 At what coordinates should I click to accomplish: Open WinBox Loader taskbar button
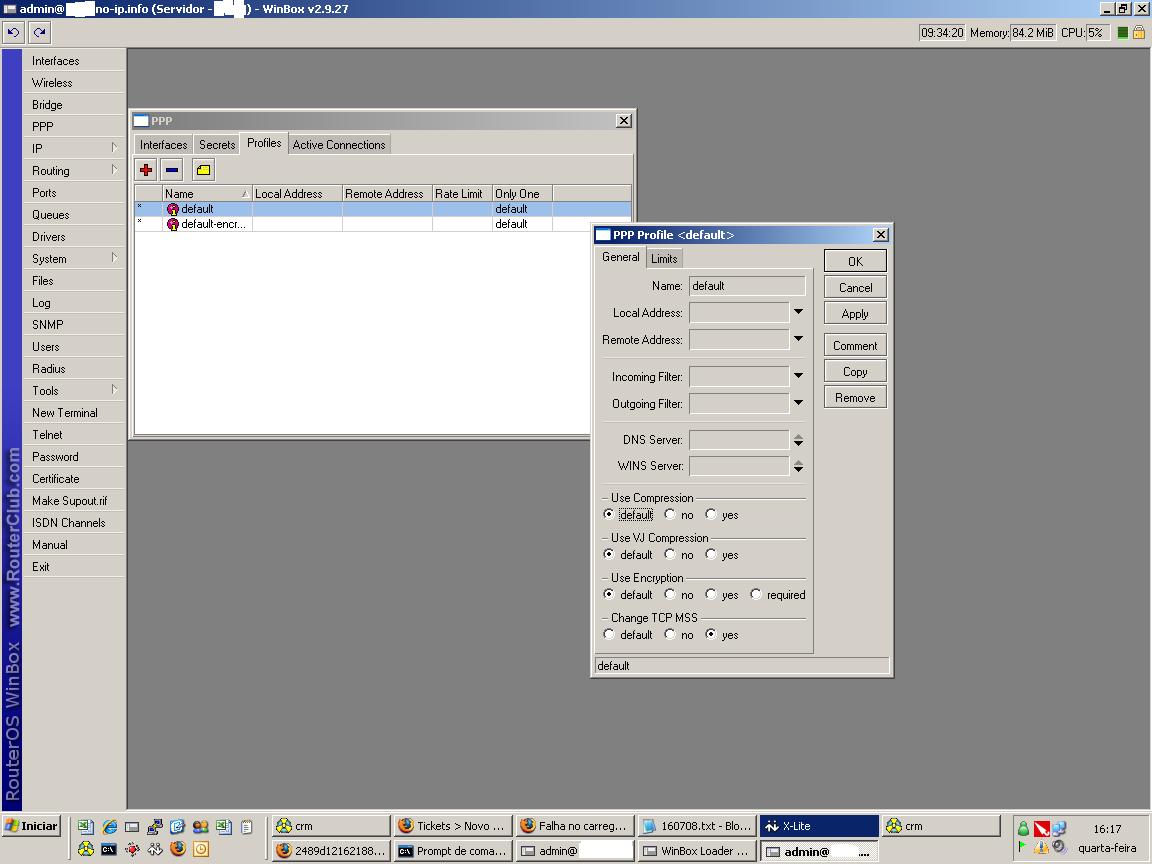tap(696, 851)
